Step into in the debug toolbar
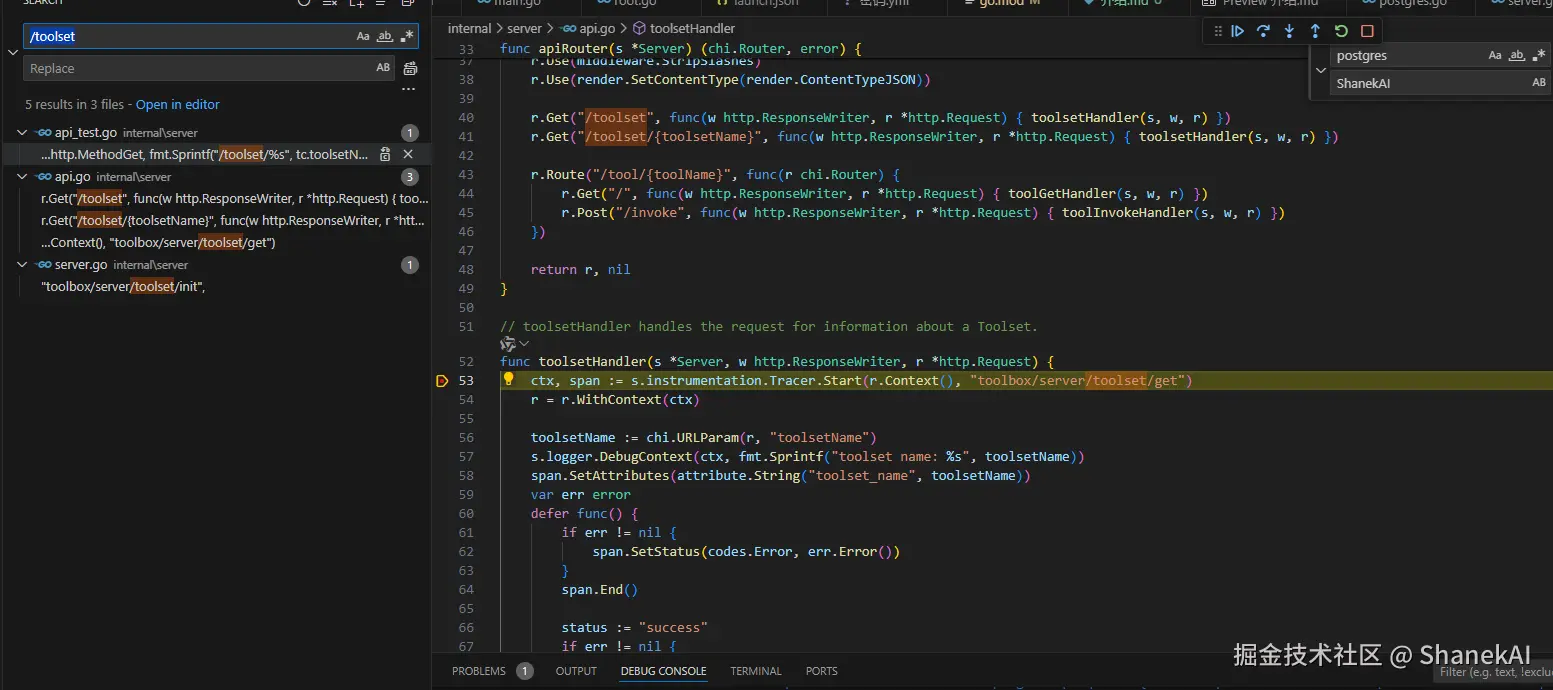The height and width of the screenshot is (690, 1553). pyautogui.click(x=1290, y=31)
